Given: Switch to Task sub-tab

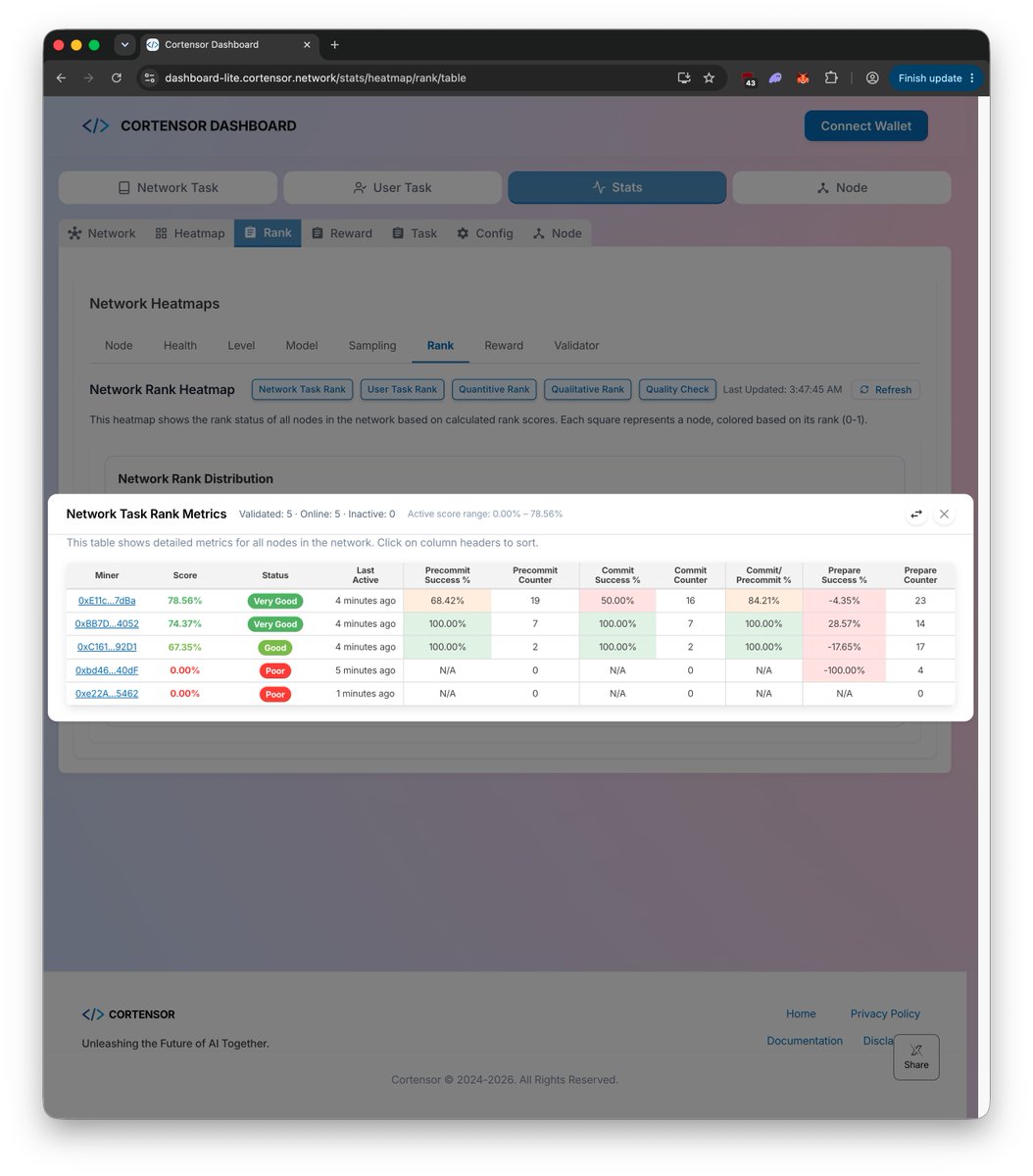Looking at the screenshot, I should click(415, 233).
